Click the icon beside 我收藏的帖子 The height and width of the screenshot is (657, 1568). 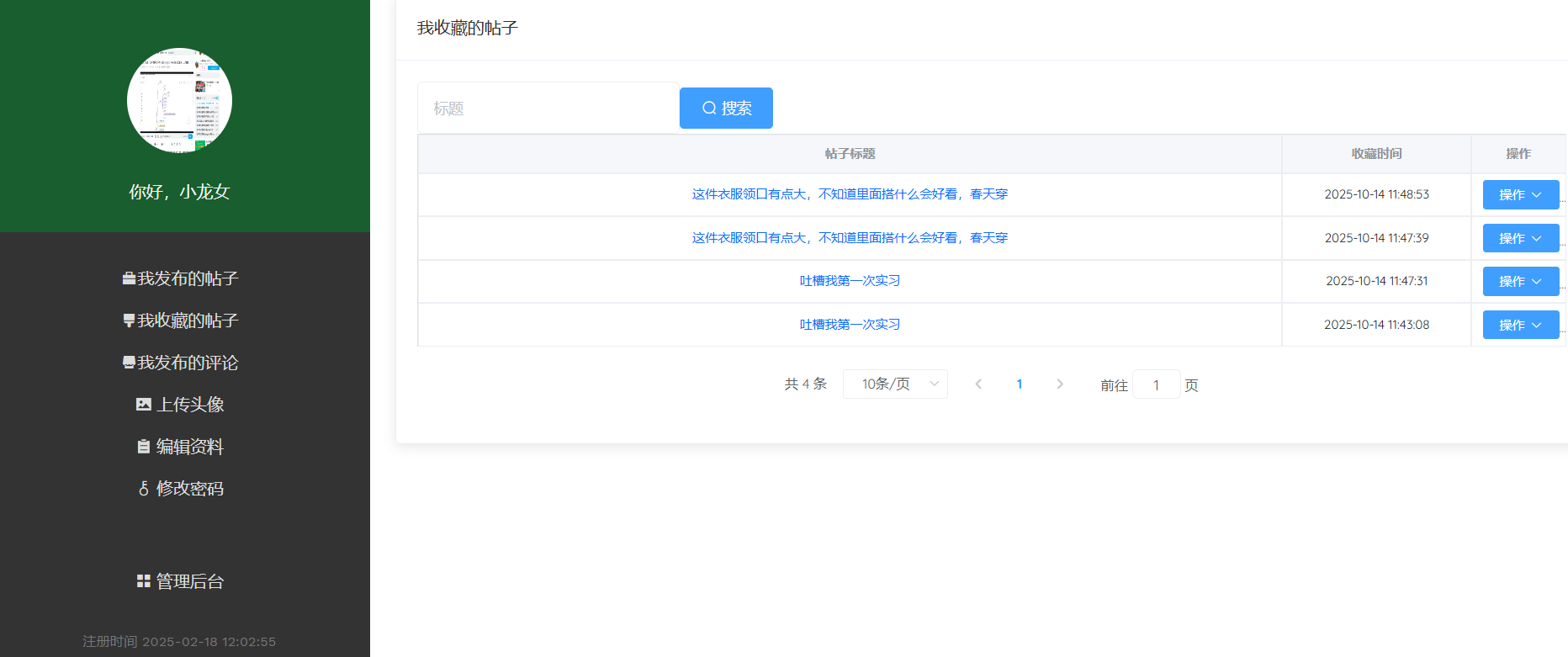tap(129, 321)
